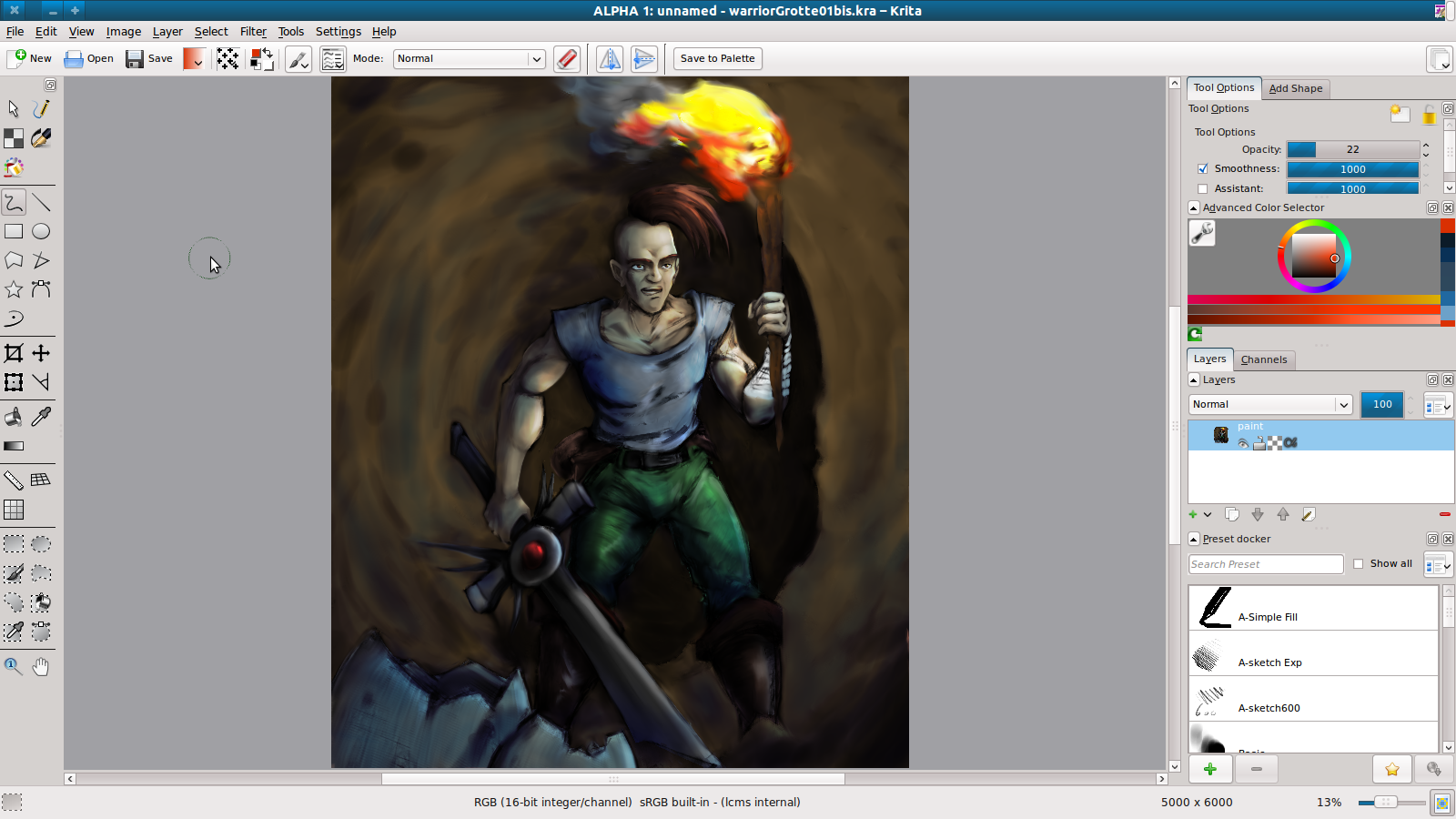Open the Layer menu
1456x819 pixels.
click(167, 32)
